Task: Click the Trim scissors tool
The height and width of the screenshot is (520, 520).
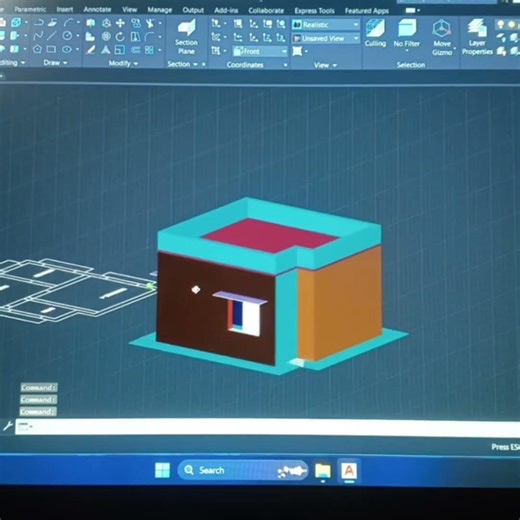Action: tap(150, 23)
